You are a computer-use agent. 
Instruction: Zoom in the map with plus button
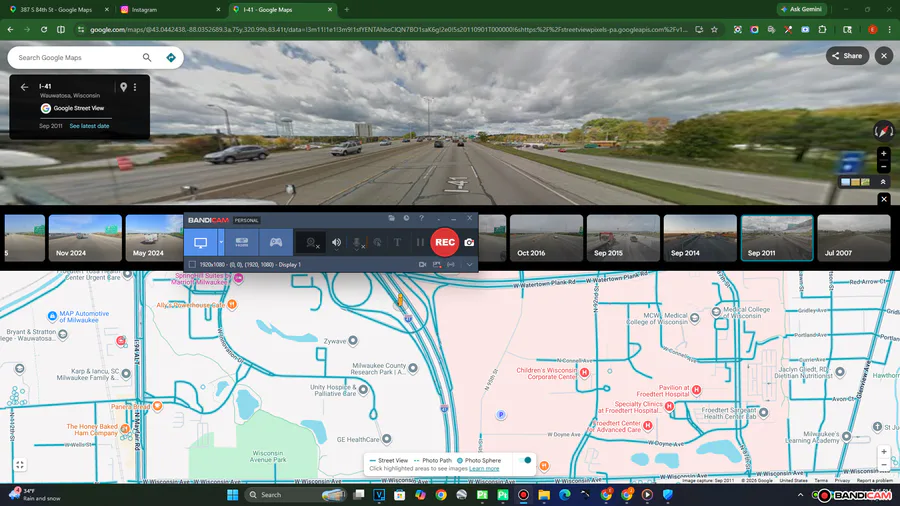point(884,451)
